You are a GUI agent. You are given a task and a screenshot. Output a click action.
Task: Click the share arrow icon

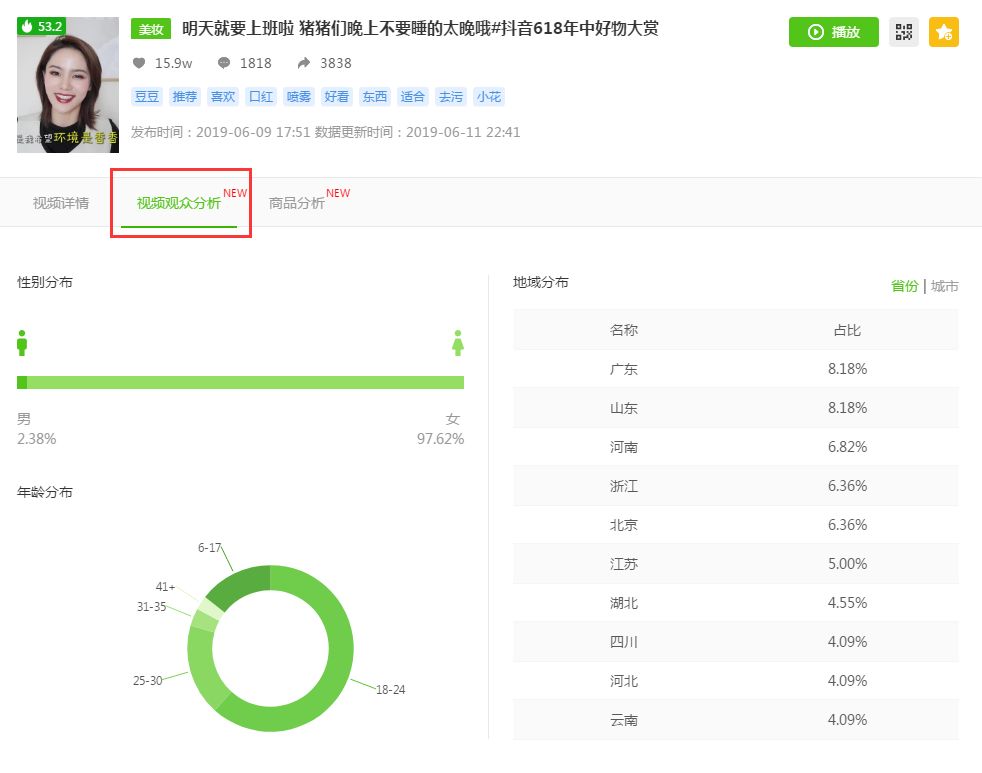pos(304,63)
